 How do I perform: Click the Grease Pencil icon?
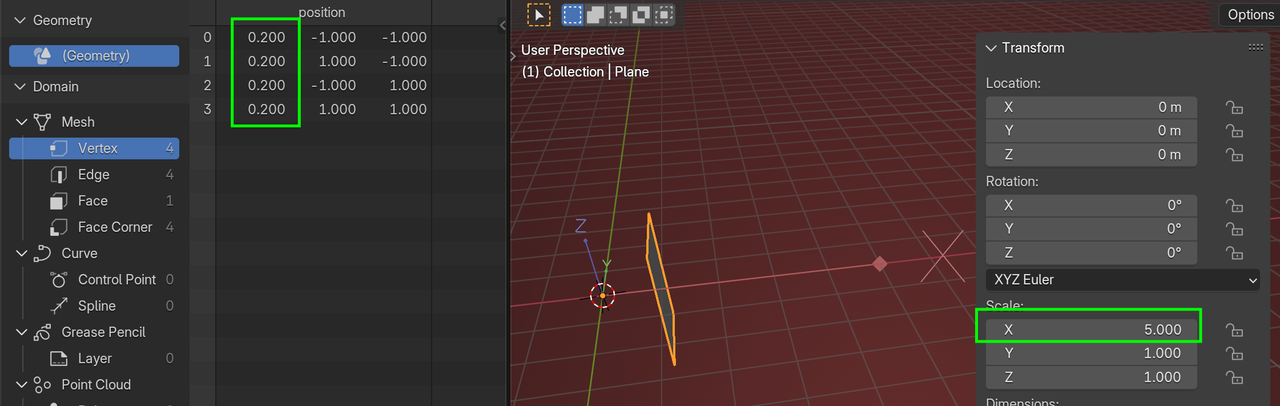pyautogui.click(x=42, y=332)
